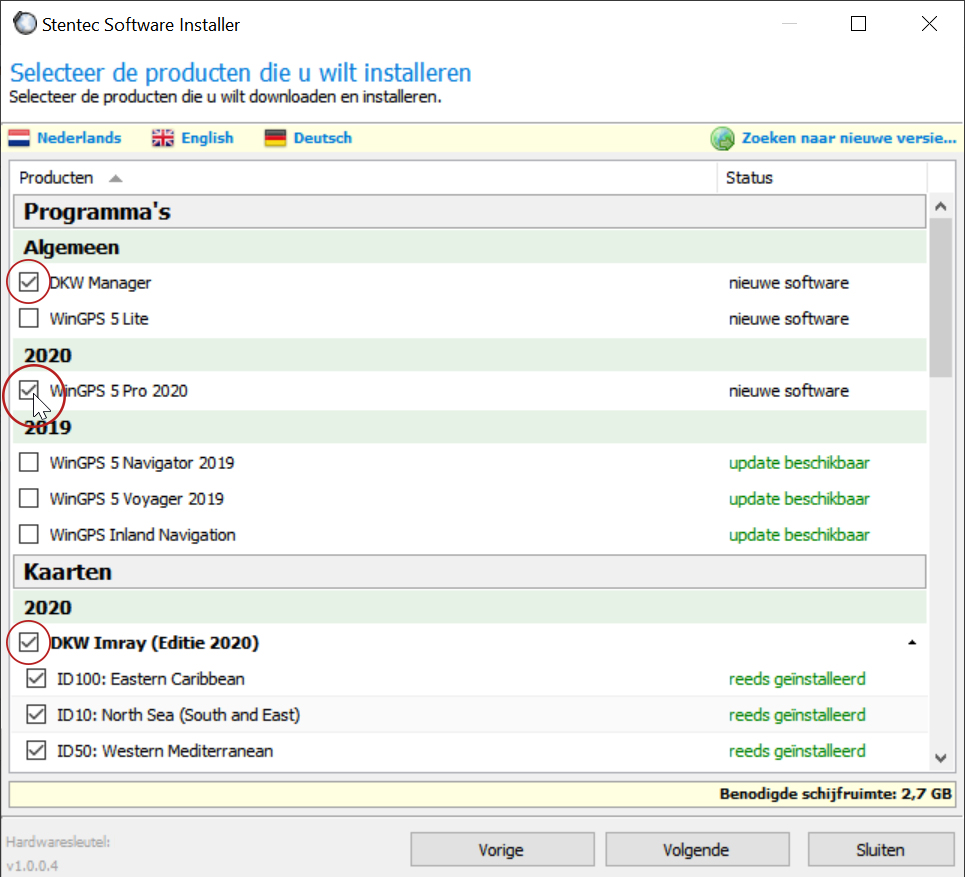Switch language to English

[x=207, y=138]
